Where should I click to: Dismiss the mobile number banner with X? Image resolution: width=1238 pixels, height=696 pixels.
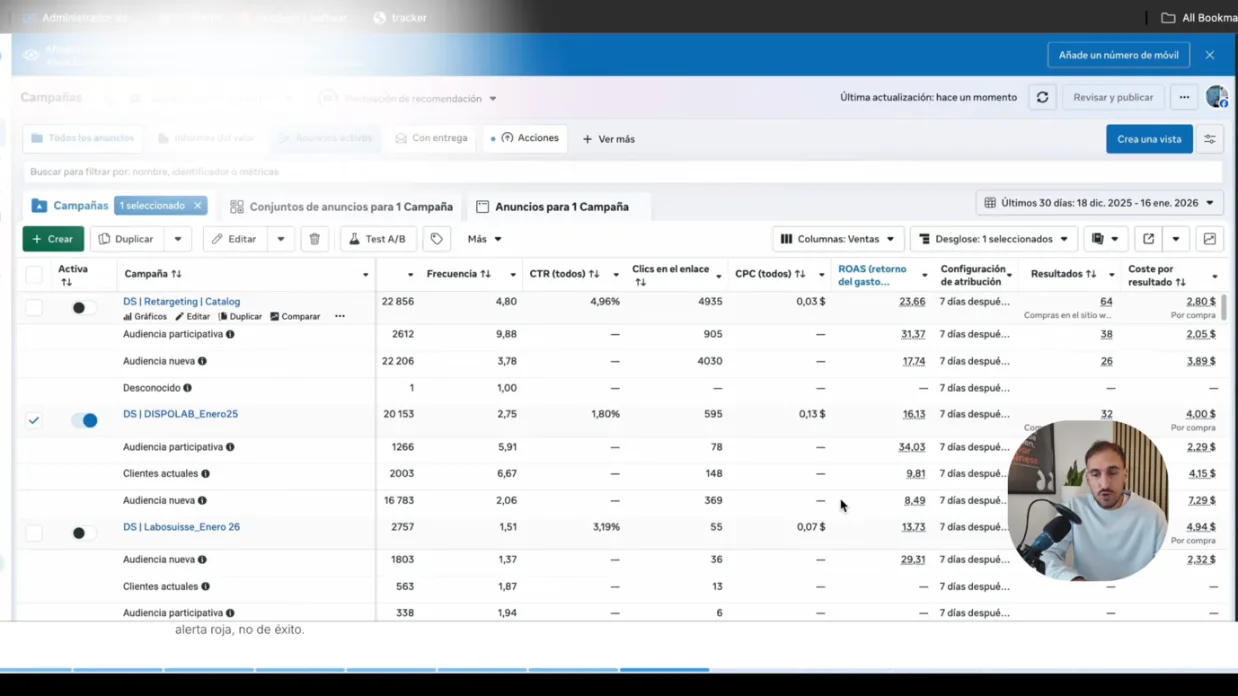tap(1210, 55)
